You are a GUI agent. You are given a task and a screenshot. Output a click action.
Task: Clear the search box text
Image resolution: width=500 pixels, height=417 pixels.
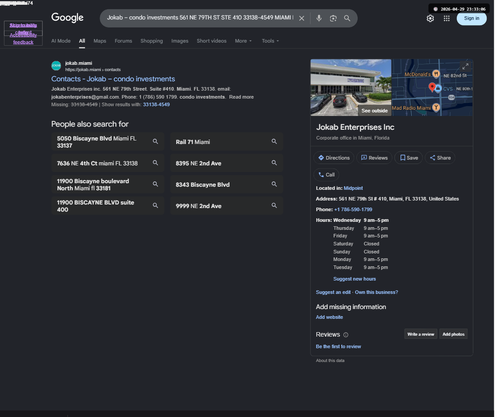click(x=301, y=18)
